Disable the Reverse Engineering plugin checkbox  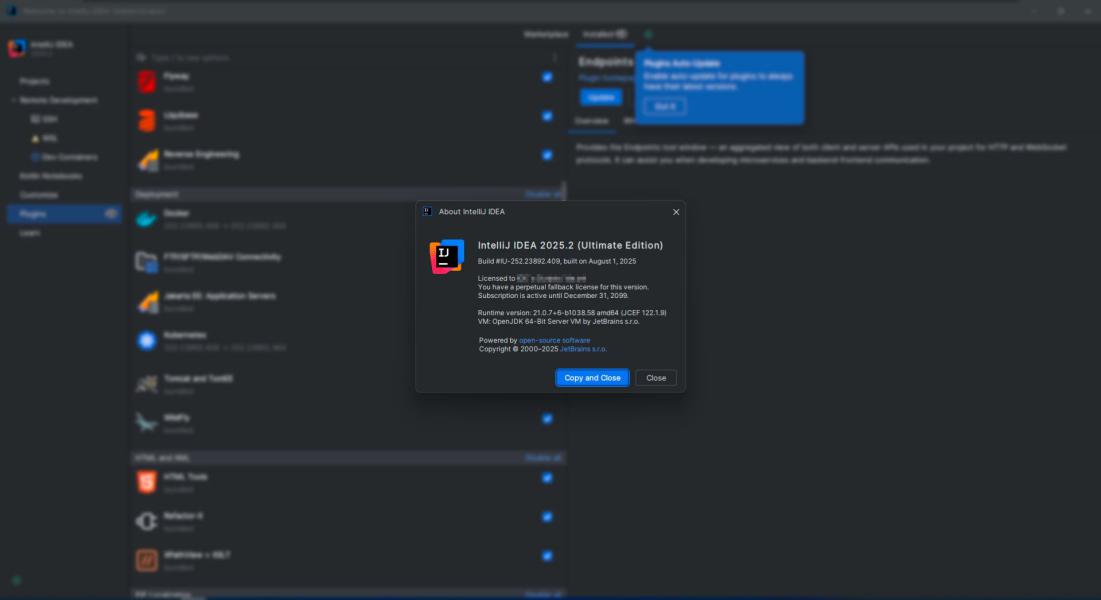point(547,155)
